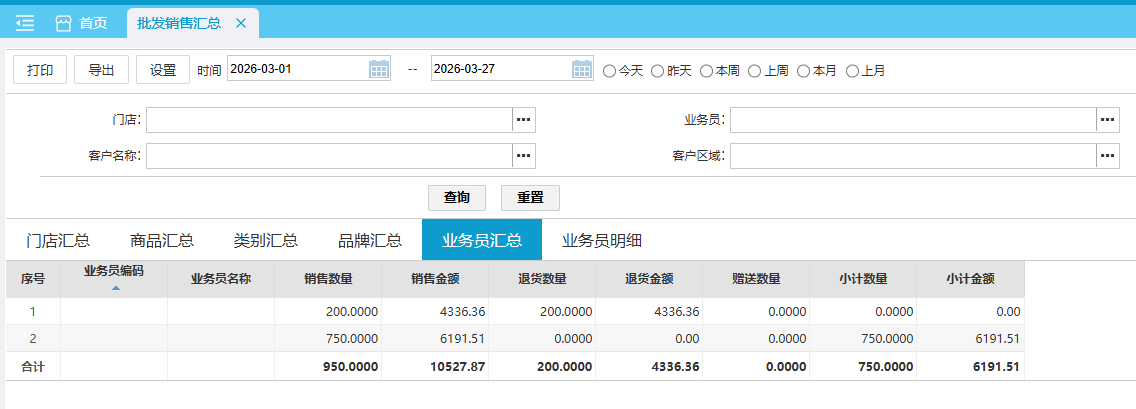The image size is (1136, 409).
Task: Collapse the sidebar menu icon
Action: 25,23
